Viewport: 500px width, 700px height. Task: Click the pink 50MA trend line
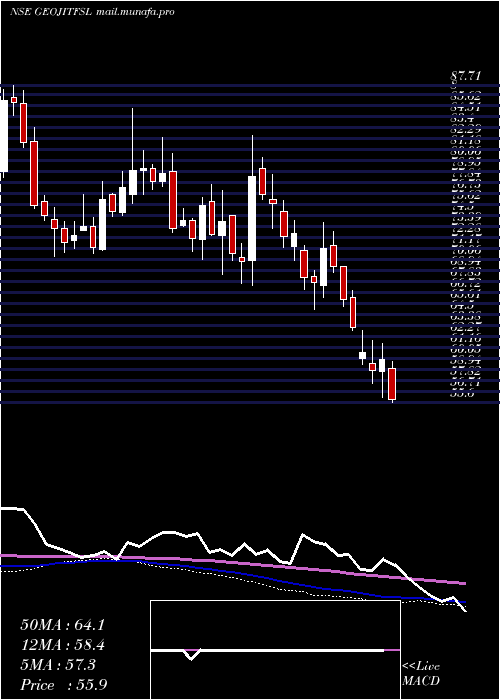(232, 562)
